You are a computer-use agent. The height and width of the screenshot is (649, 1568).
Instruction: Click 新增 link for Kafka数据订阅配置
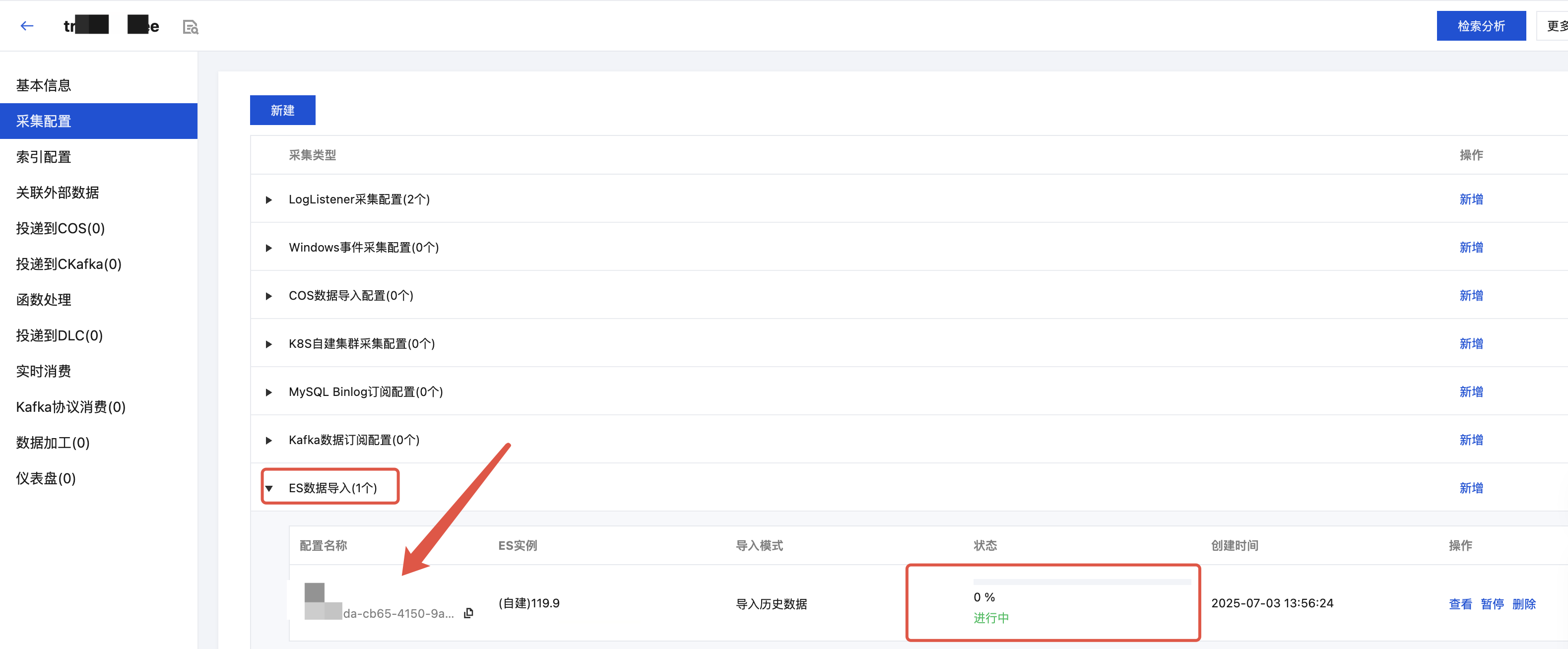click(x=1471, y=440)
